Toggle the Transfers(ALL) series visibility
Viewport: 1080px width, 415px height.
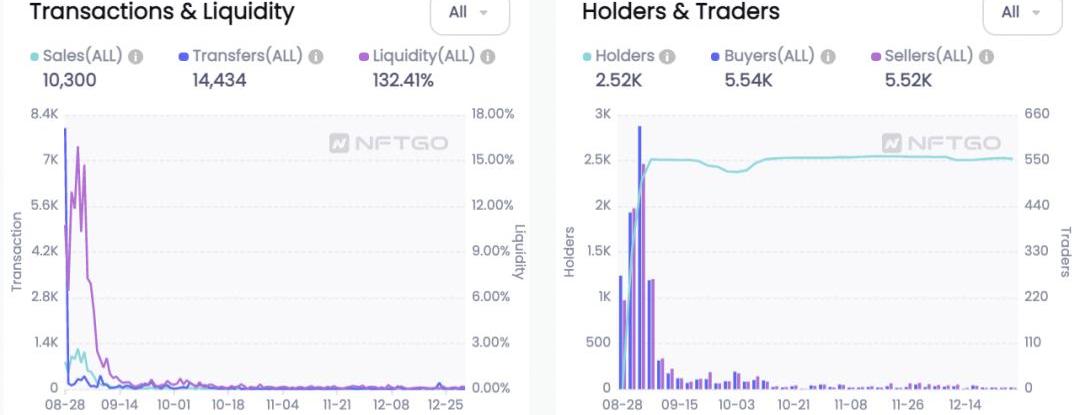[248, 57]
